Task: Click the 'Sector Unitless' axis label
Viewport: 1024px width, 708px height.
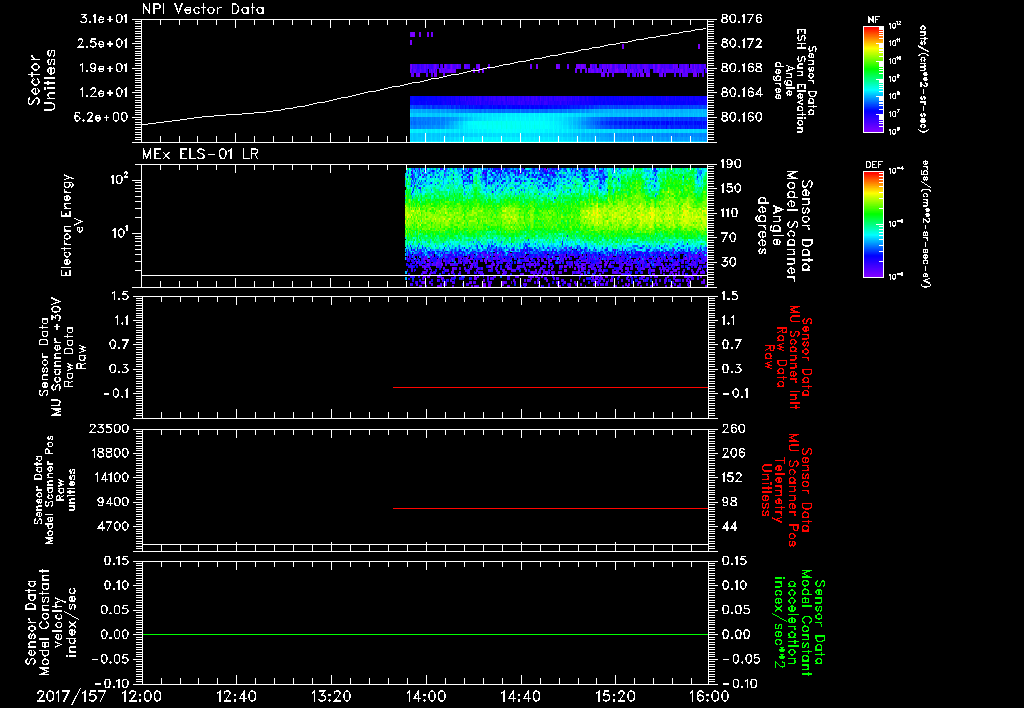Action: pyautogui.click(x=42, y=80)
